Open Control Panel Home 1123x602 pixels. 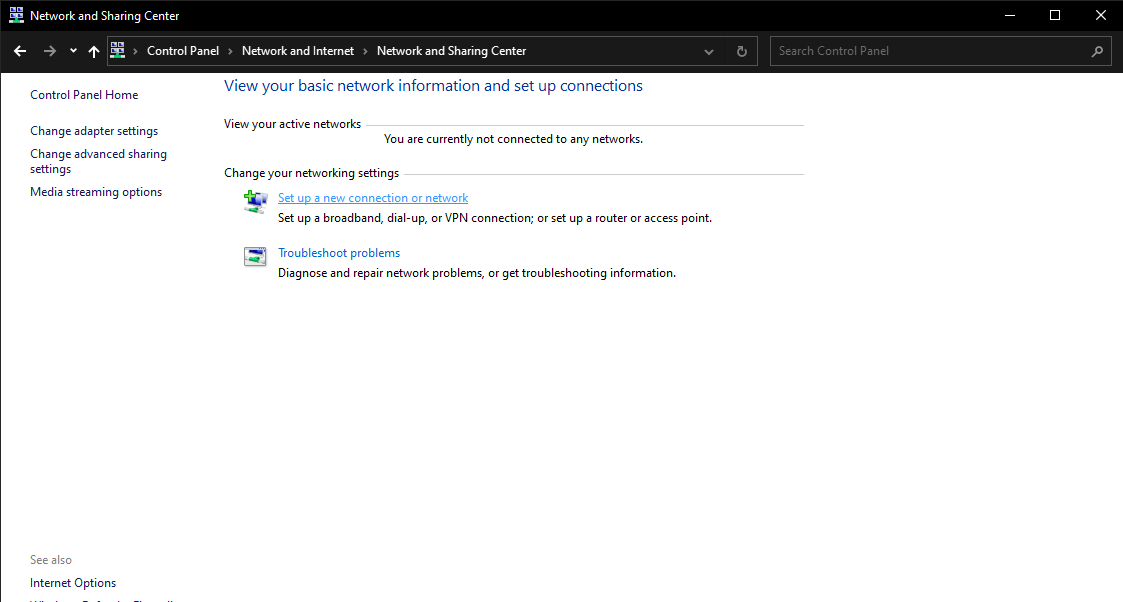84,94
